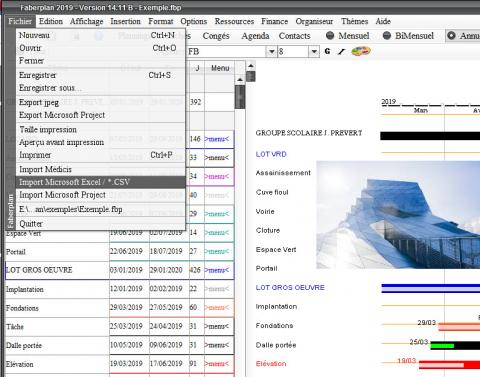Choose Enregistrer in the file menu
This screenshot has height=377, width=480.
(x=100, y=75)
